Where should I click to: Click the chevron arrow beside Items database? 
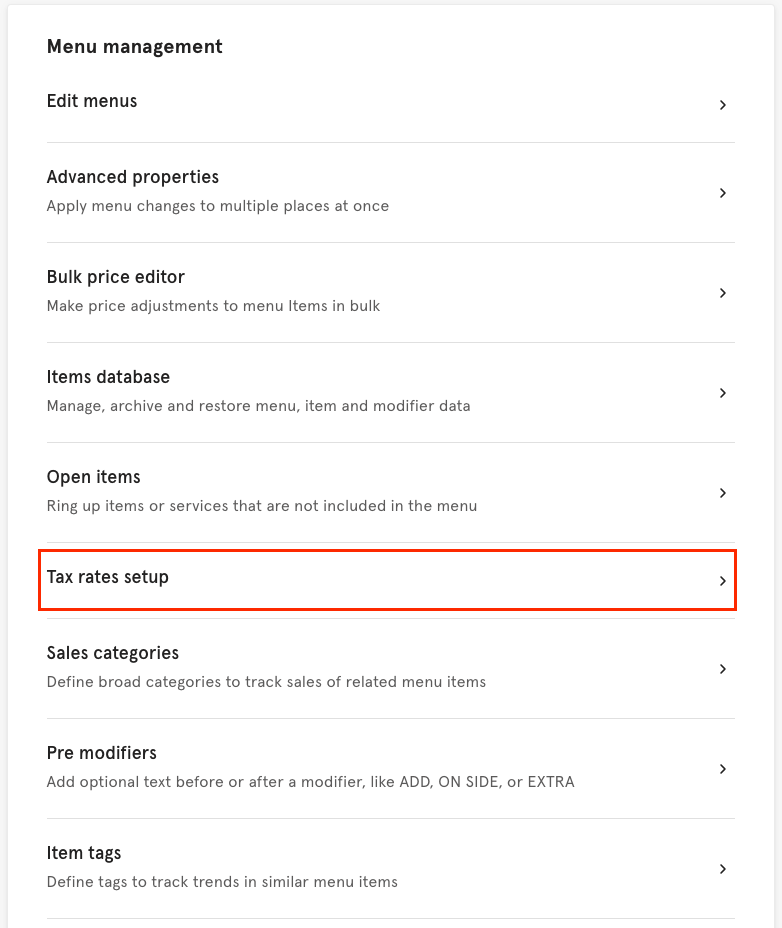(722, 393)
